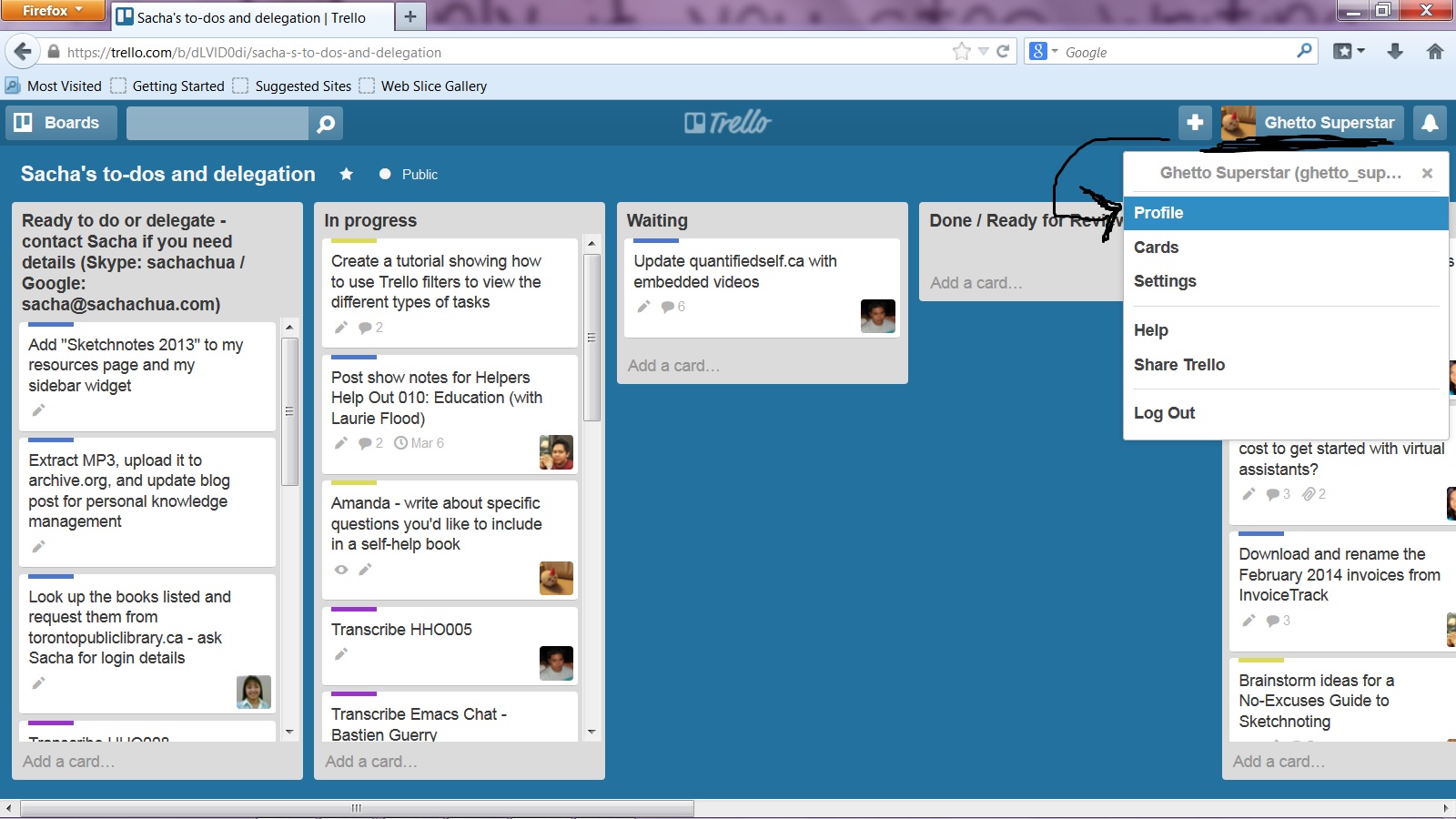Screen dimensions: 1456x819
Task: Click the avatar on the quantifiedself.ca card
Action: point(878,316)
